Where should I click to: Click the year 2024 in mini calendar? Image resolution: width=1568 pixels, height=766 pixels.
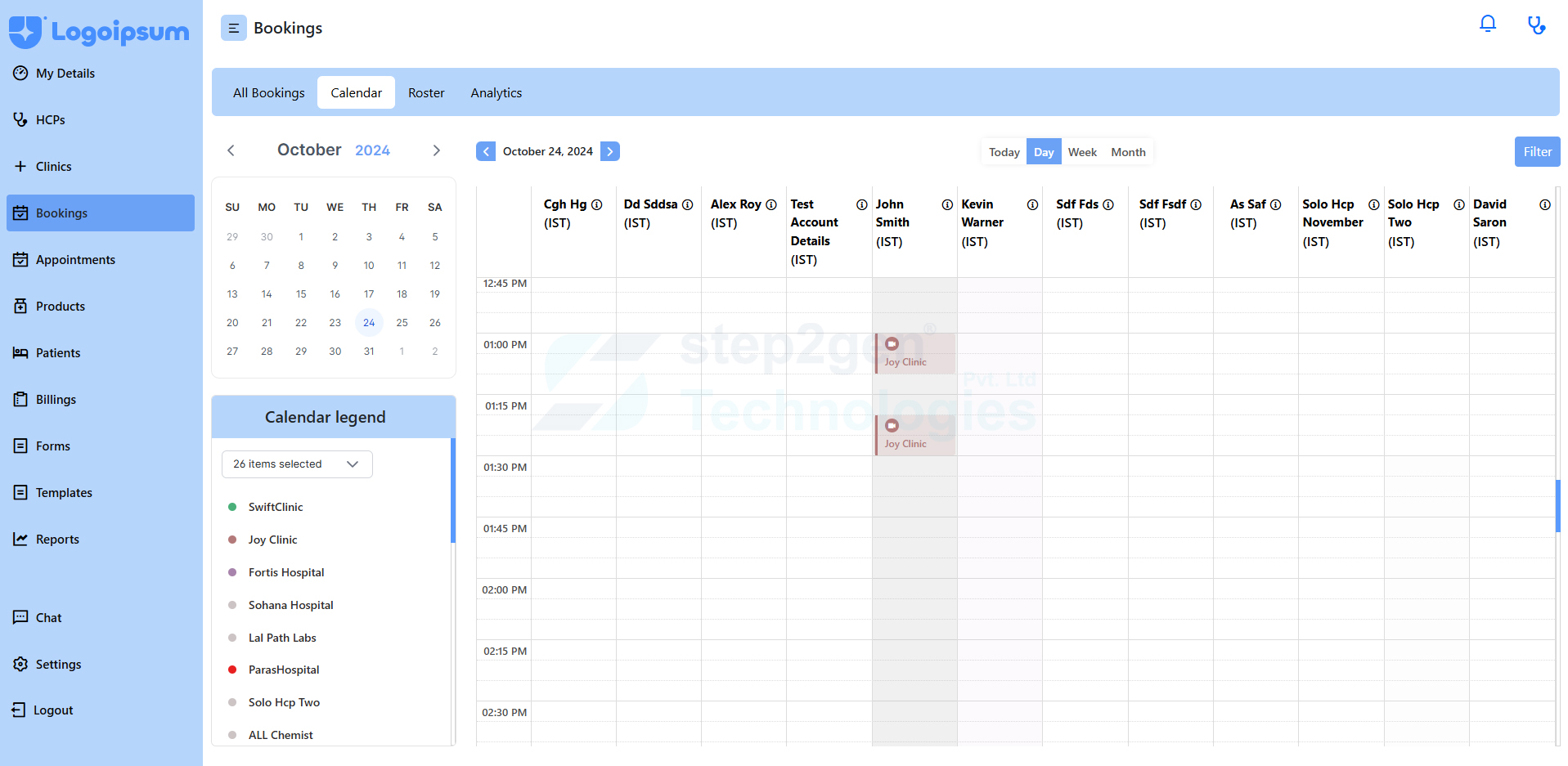tap(372, 150)
